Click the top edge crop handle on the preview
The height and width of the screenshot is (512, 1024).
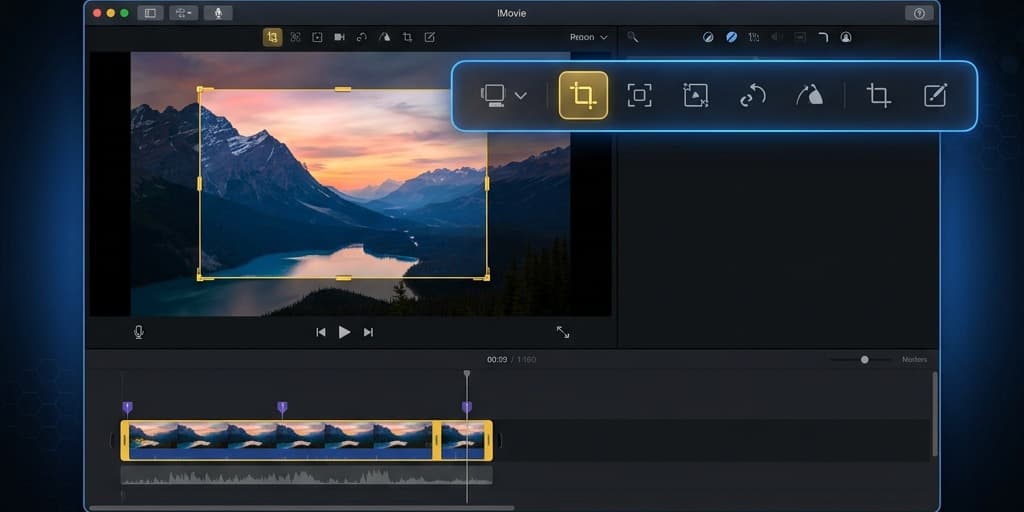(343, 89)
